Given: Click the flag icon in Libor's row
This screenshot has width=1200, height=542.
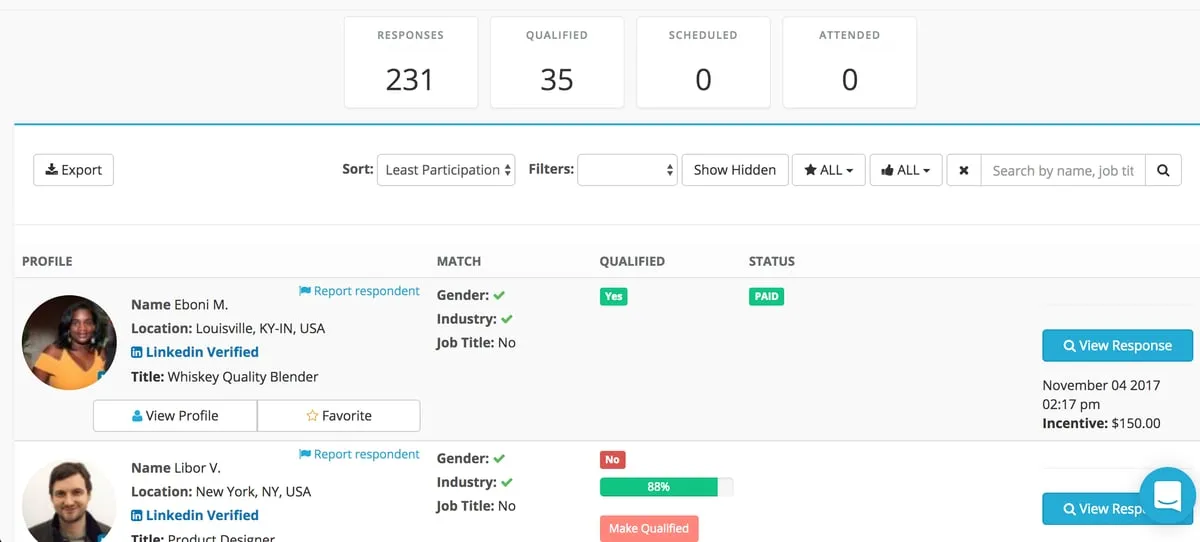Looking at the screenshot, I should (305, 454).
